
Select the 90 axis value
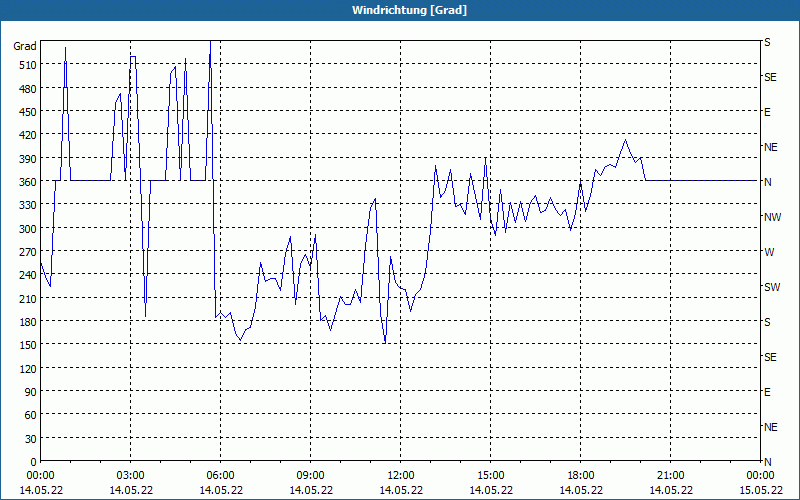pyautogui.click(x=31, y=392)
